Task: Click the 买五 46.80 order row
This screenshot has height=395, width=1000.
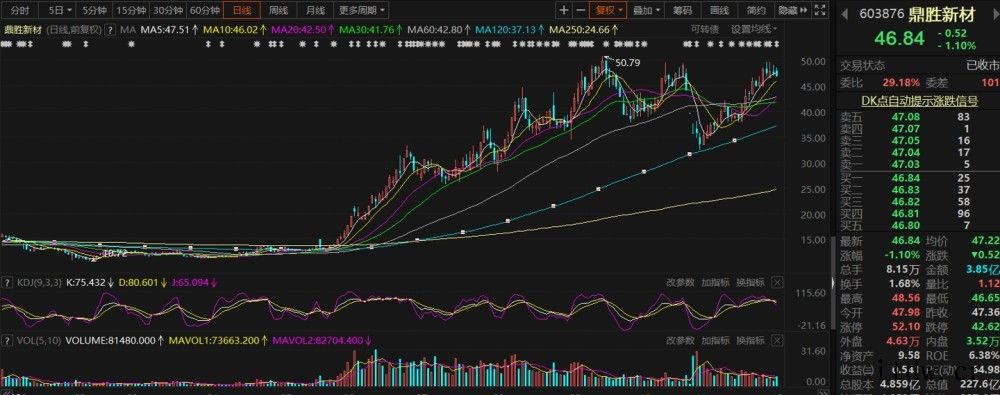Action: point(919,226)
